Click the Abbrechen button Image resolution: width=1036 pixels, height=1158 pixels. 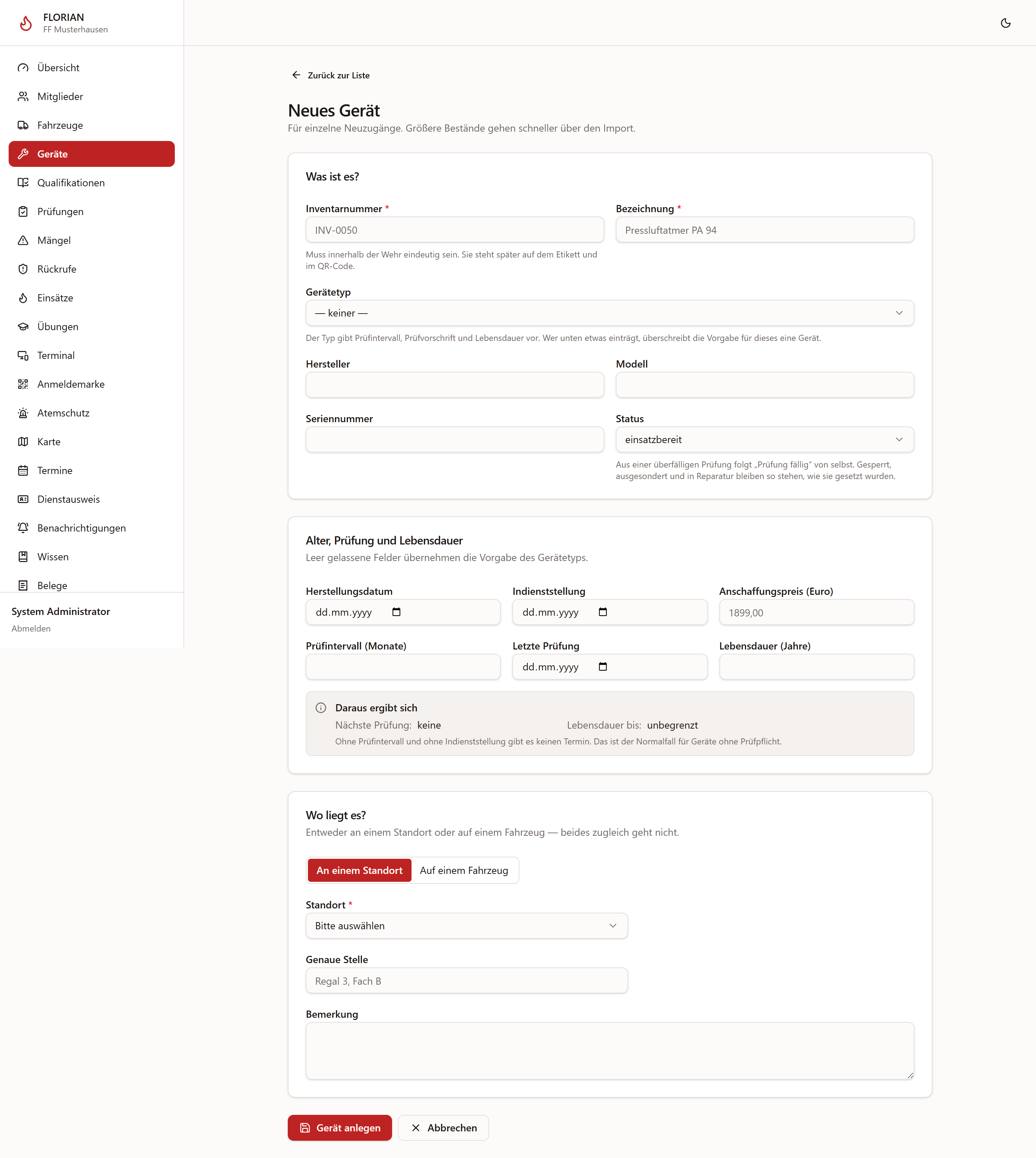click(444, 1127)
